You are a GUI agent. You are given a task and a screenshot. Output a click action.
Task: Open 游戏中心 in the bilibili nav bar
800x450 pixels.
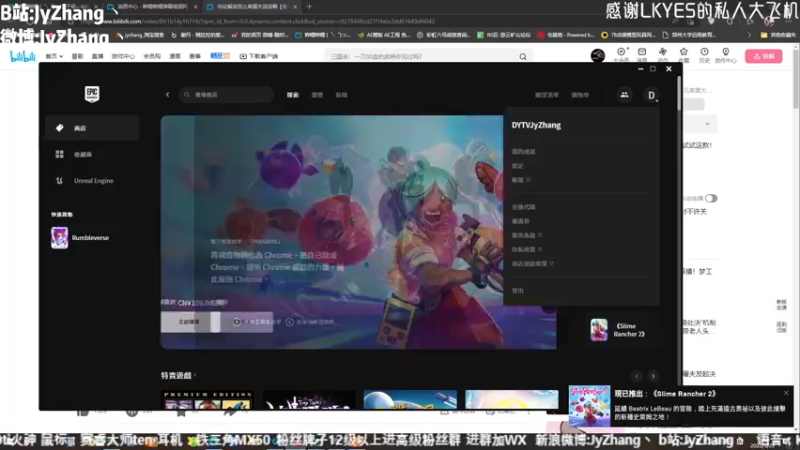pos(123,56)
